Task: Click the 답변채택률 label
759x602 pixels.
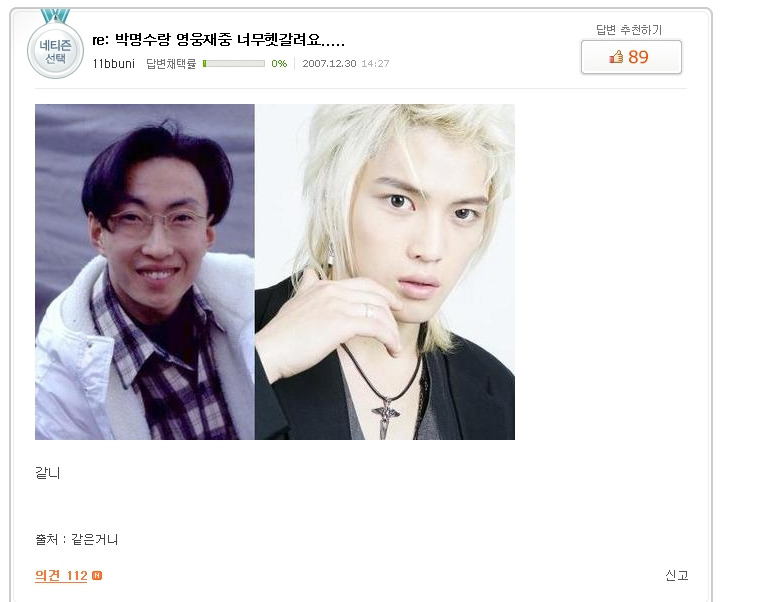Action: (171, 63)
